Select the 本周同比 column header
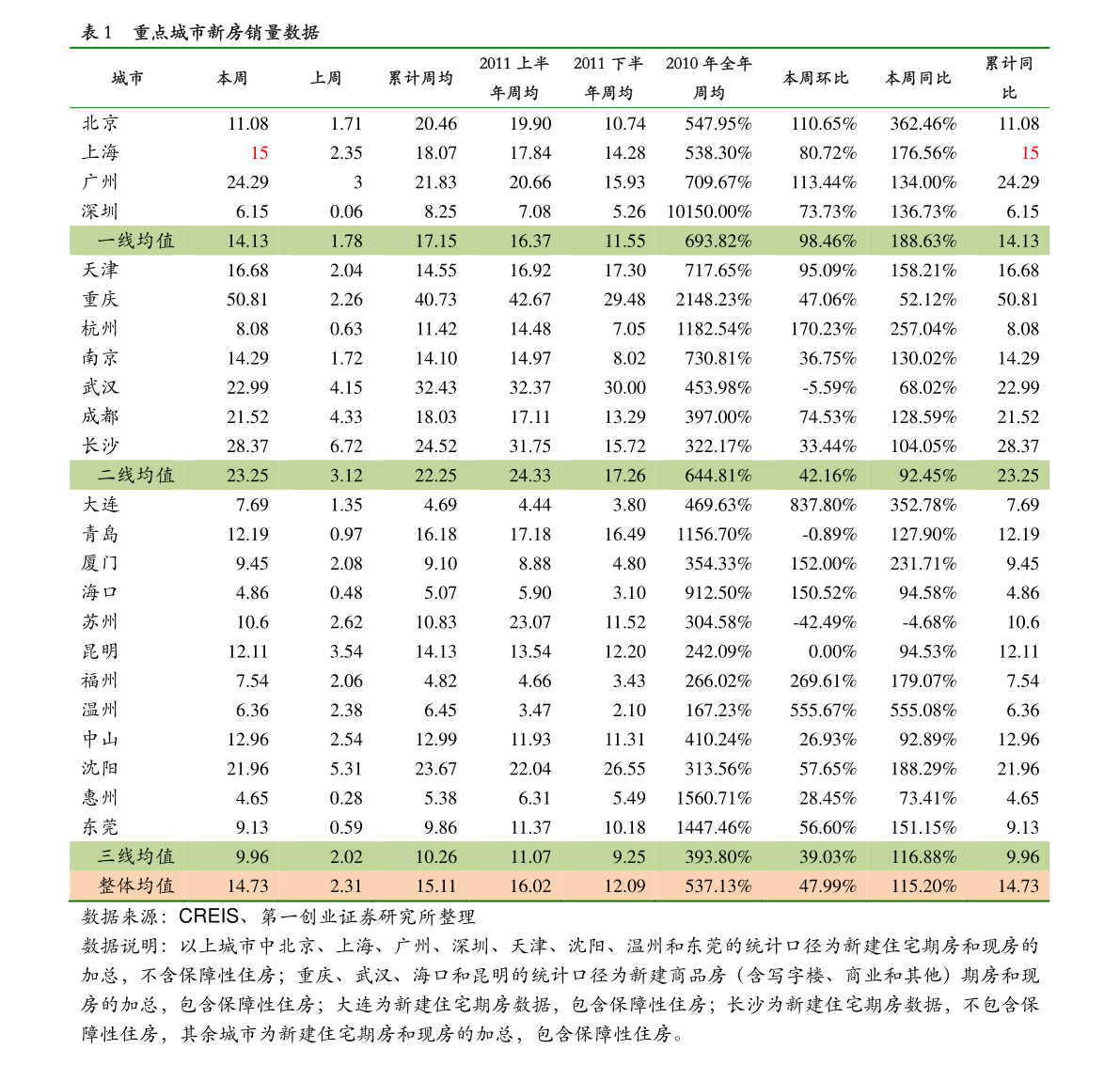 click(918, 79)
